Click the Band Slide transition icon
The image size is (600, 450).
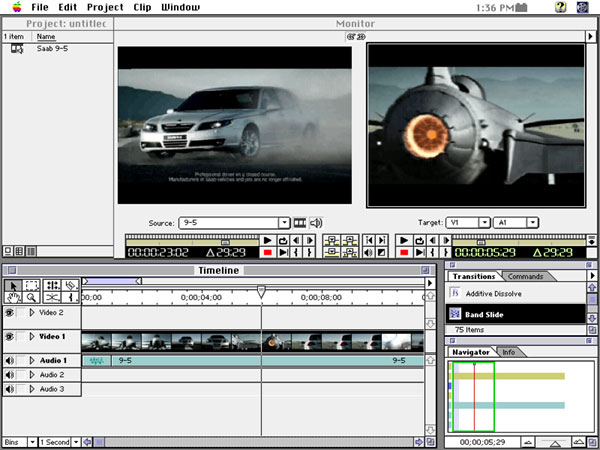(x=455, y=314)
